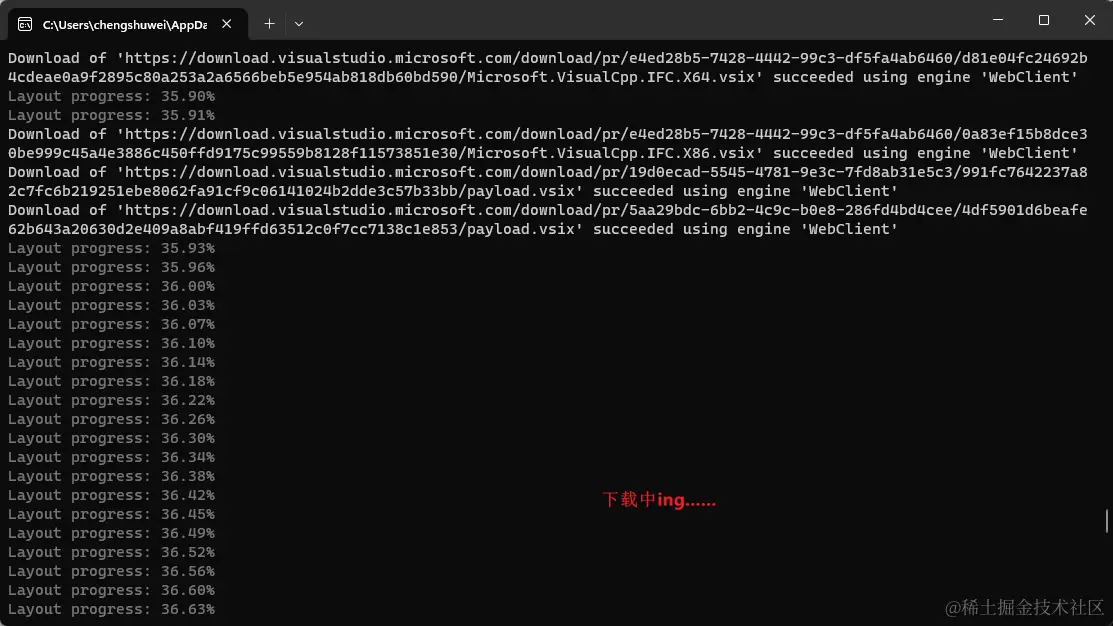
Task: Click 'Layout progress: 36.18%' line
Action: pos(111,381)
